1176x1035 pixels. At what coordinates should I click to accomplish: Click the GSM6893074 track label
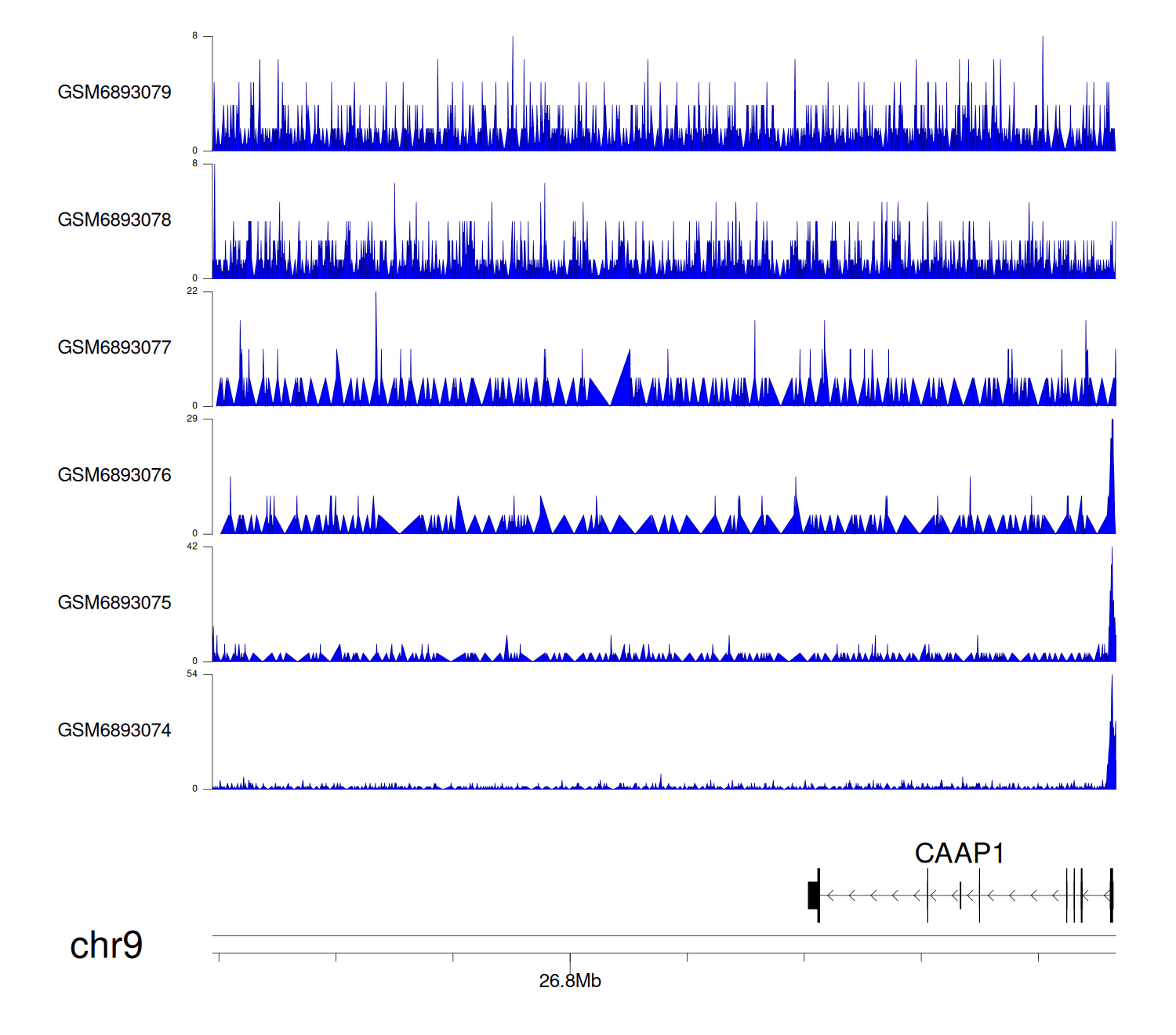click(x=114, y=731)
